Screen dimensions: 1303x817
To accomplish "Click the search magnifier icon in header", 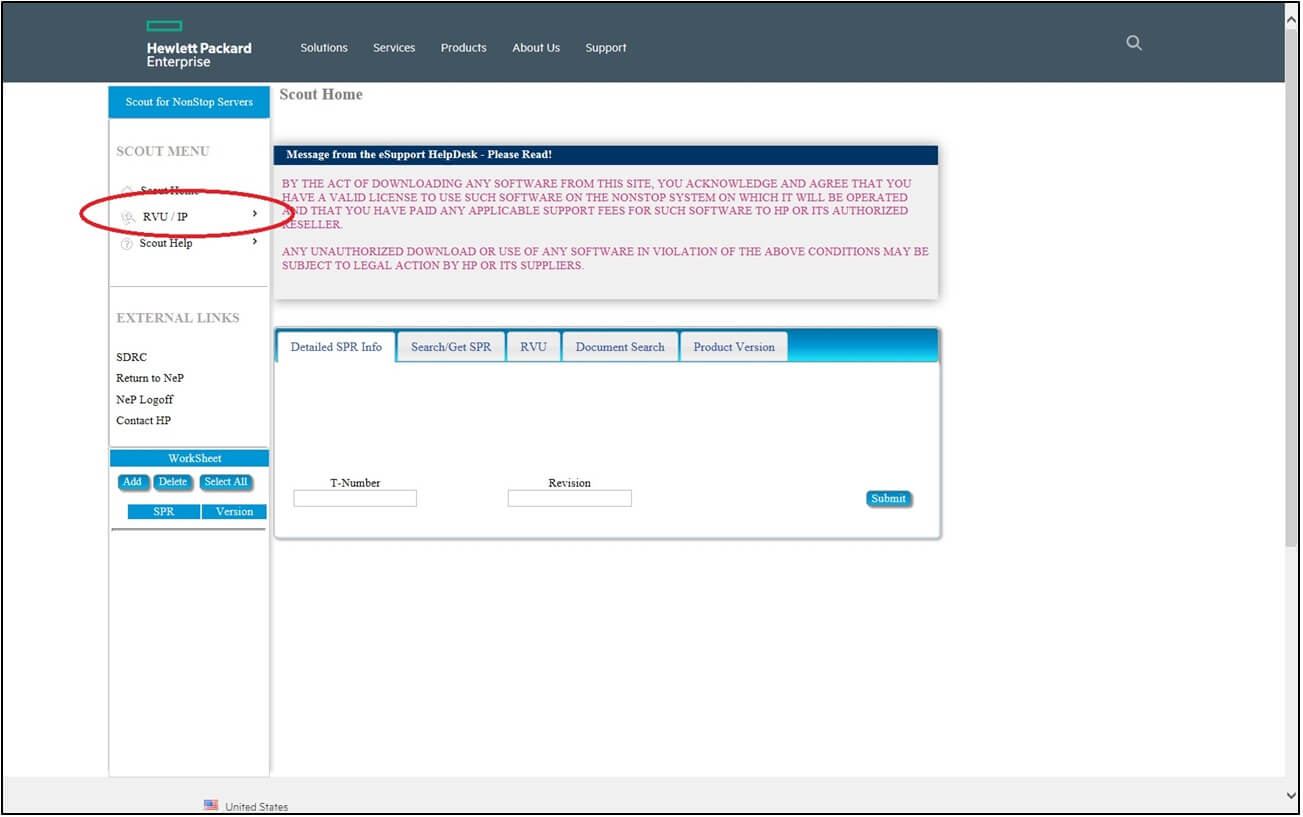I will 1133,43.
